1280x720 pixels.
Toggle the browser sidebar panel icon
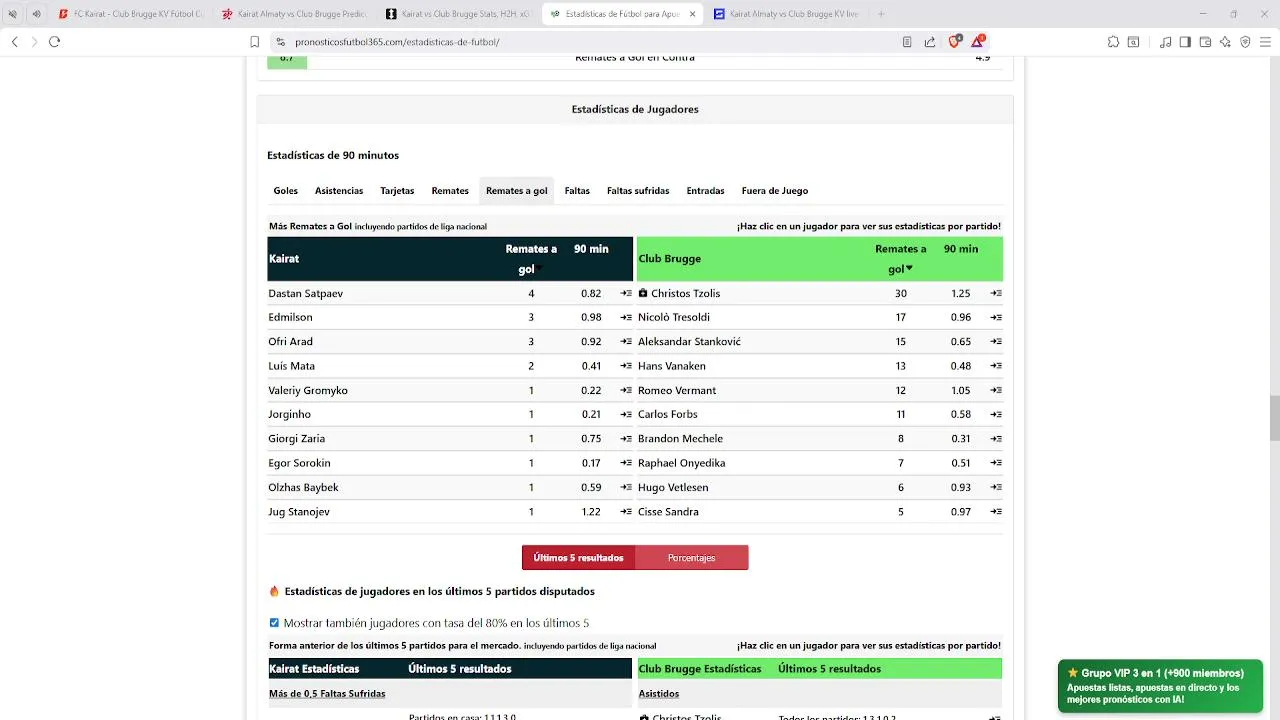(1185, 42)
